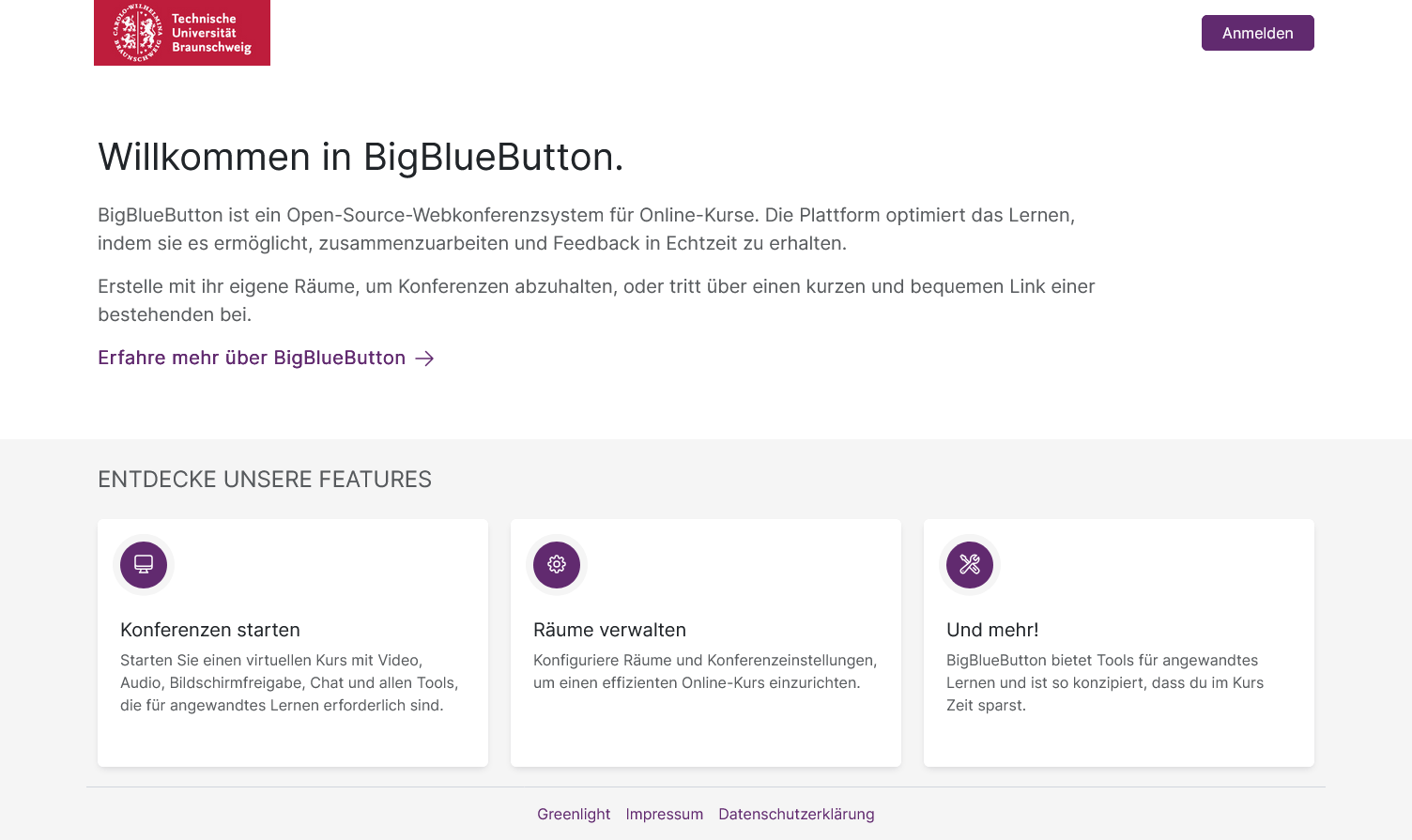1412x840 pixels.
Task: Click the monitor icon above Konferenzen starten
Action: [144, 564]
